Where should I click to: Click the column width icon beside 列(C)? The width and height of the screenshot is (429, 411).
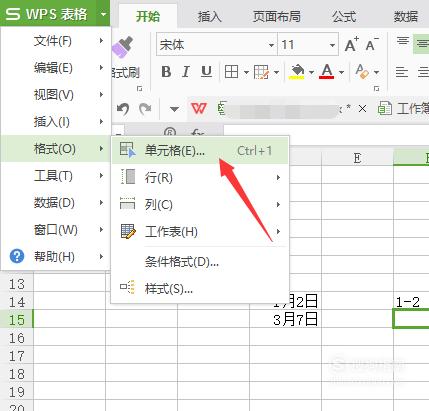click(127, 203)
